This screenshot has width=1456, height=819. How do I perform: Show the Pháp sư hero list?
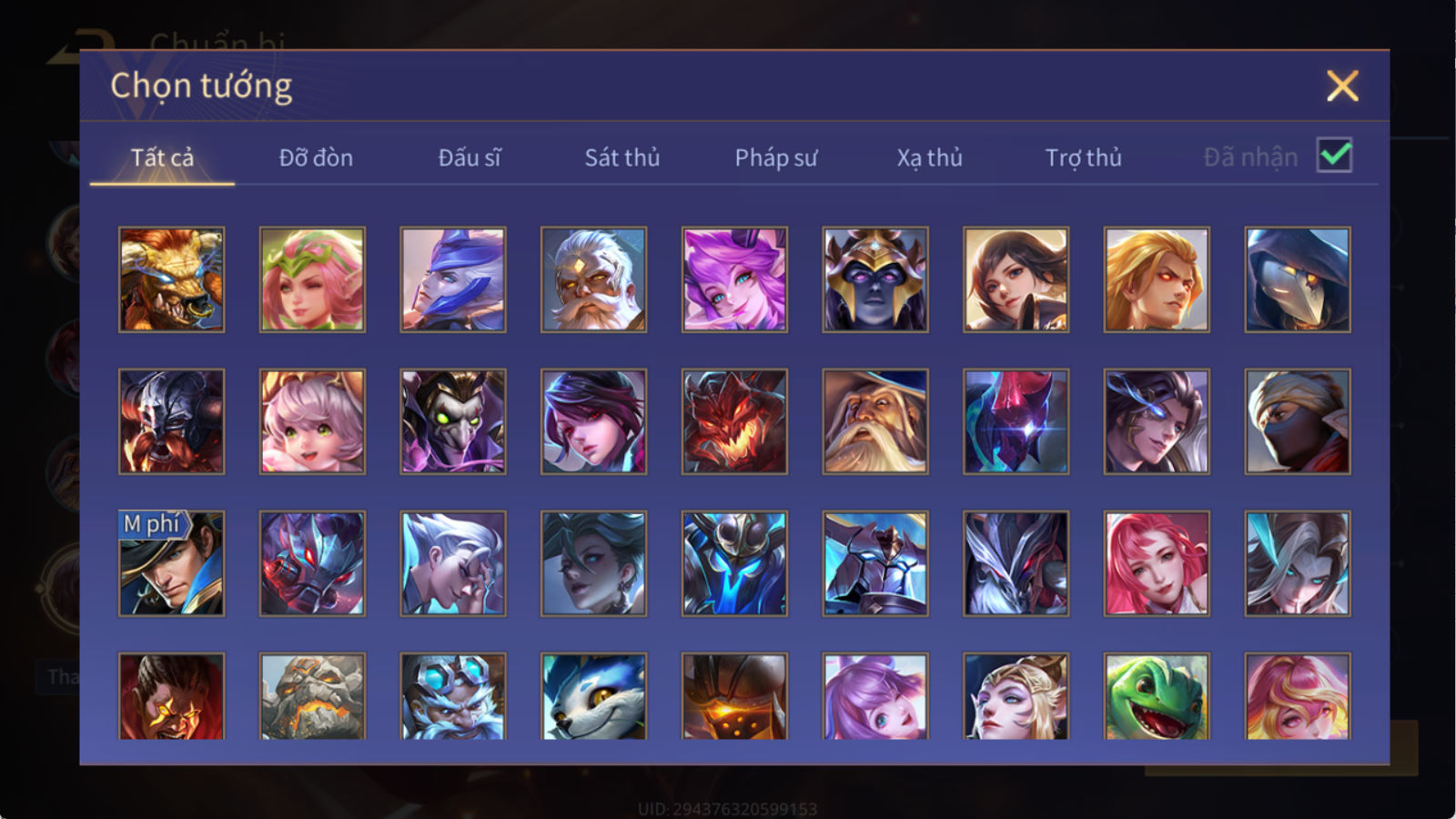coord(776,157)
